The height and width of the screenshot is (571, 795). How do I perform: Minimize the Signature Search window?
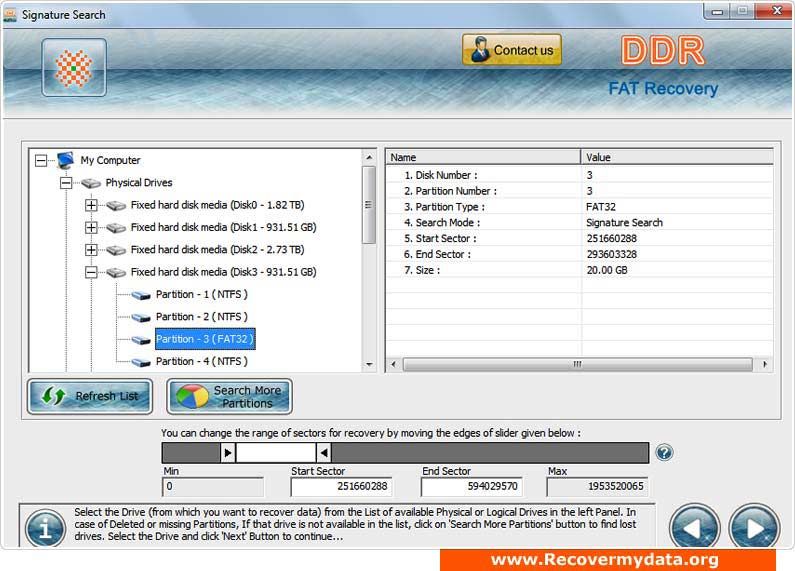point(717,11)
